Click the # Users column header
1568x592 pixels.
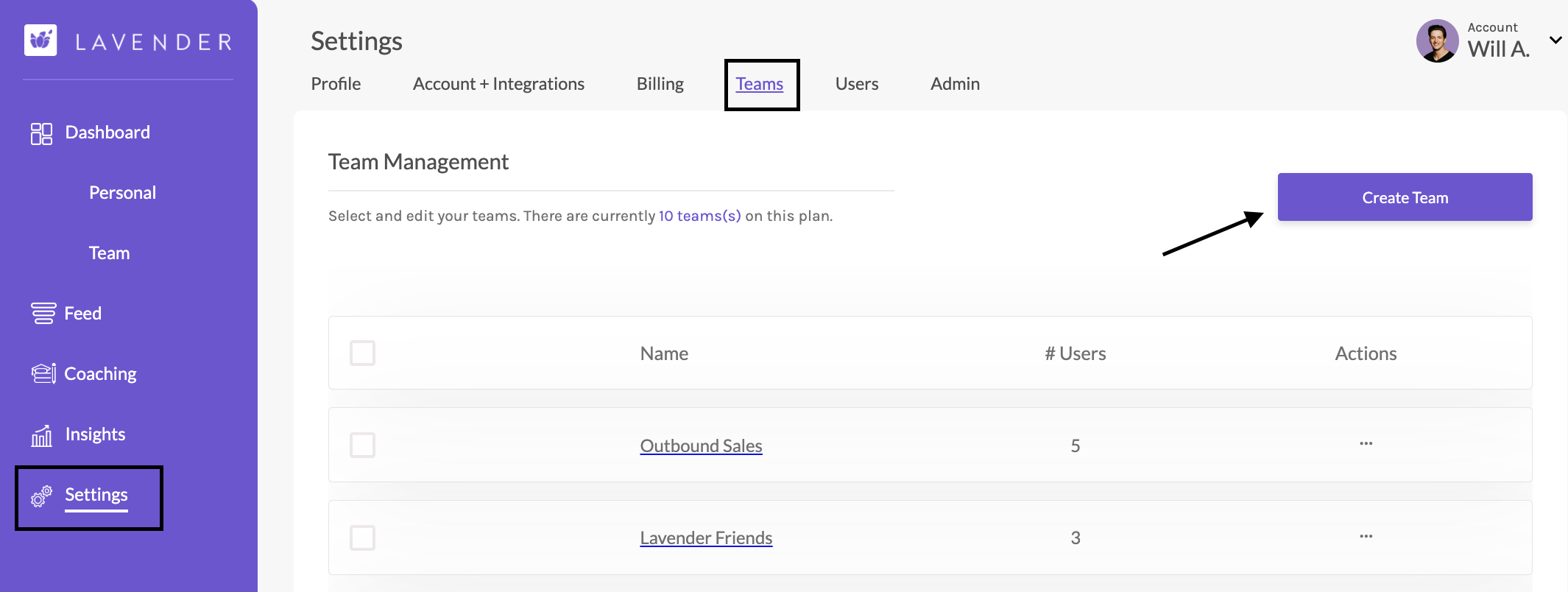pyautogui.click(x=1076, y=353)
